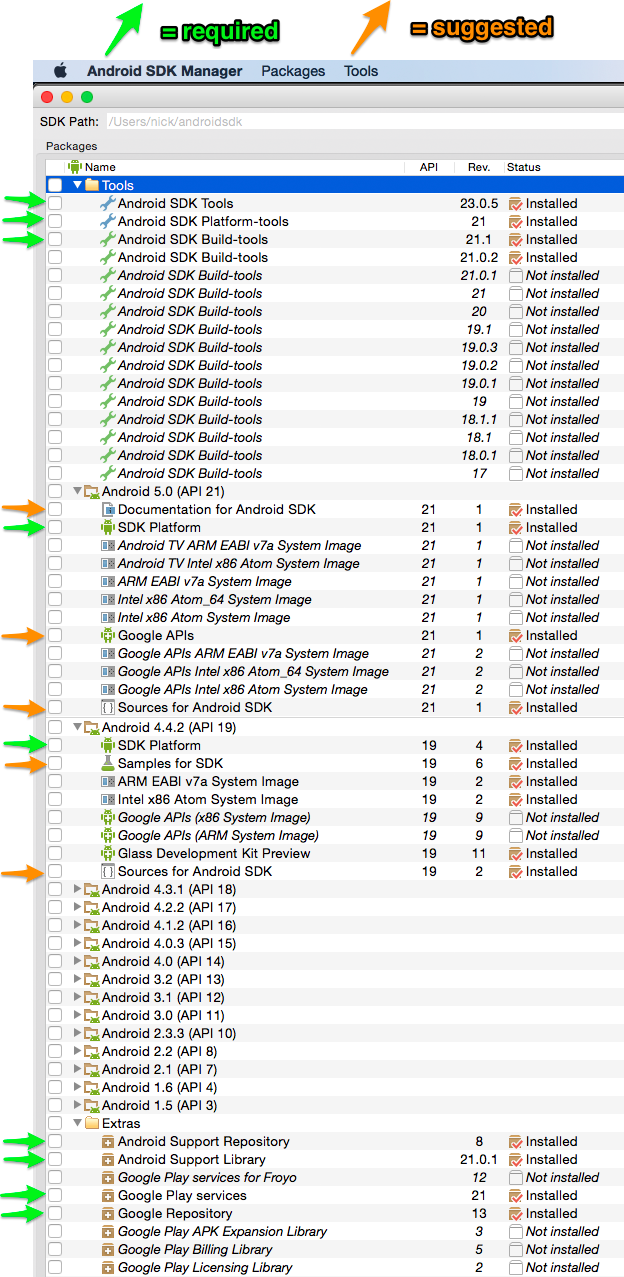Click Build-tools 21.0.2 wrench icon
Viewport: 624px width, 1277px height.
[108, 257]
